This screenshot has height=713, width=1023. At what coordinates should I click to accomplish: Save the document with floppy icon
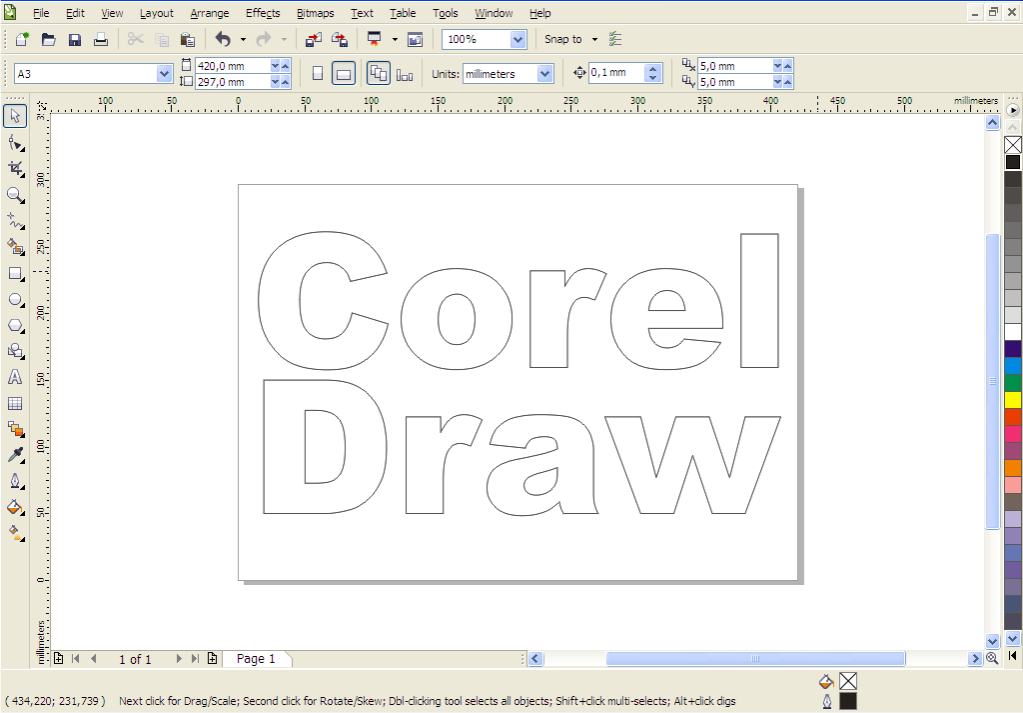point(75,40)
